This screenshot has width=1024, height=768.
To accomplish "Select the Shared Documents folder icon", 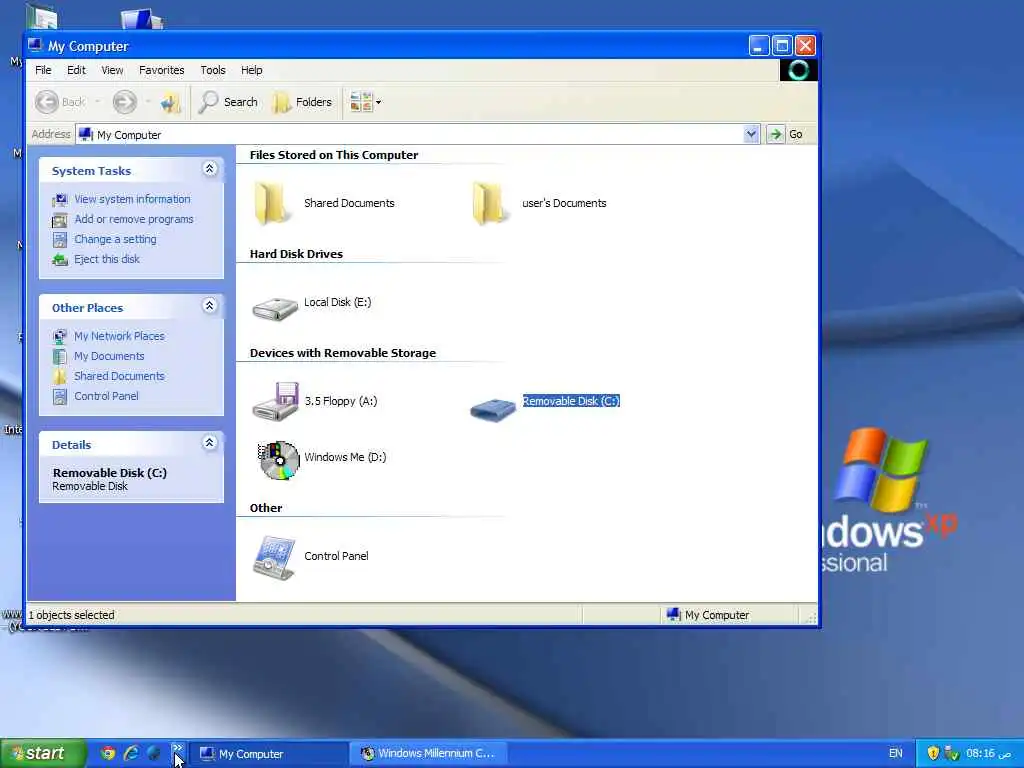I will coord(272,204).
